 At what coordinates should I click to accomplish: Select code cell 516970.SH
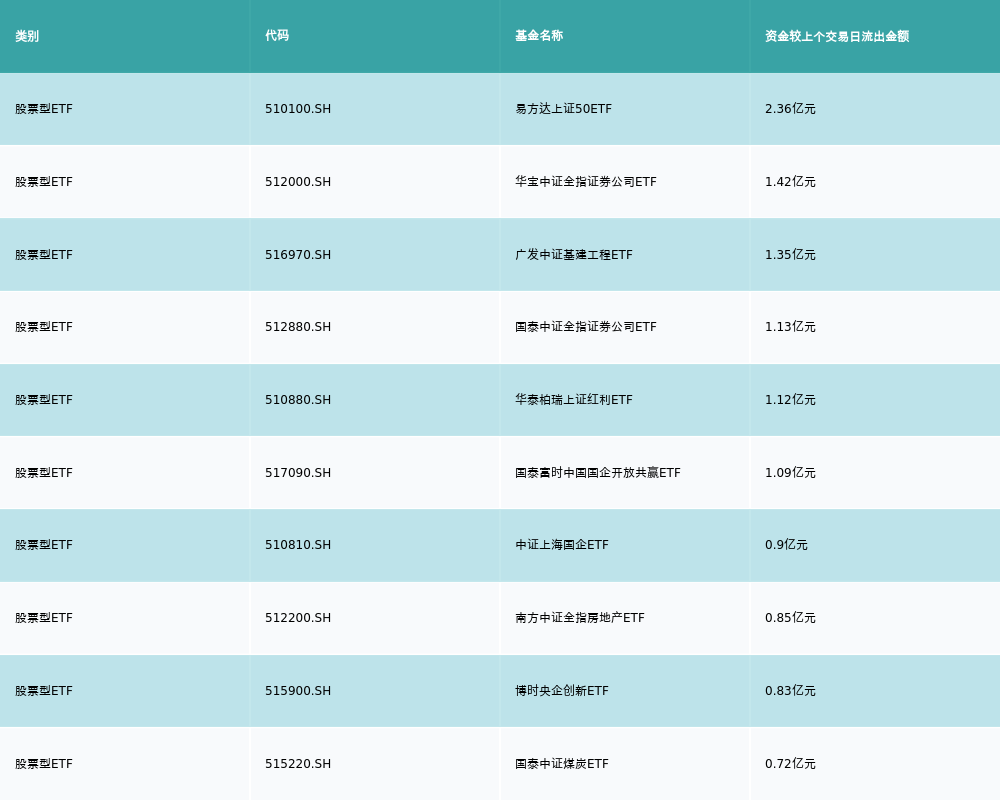point(298,255)
